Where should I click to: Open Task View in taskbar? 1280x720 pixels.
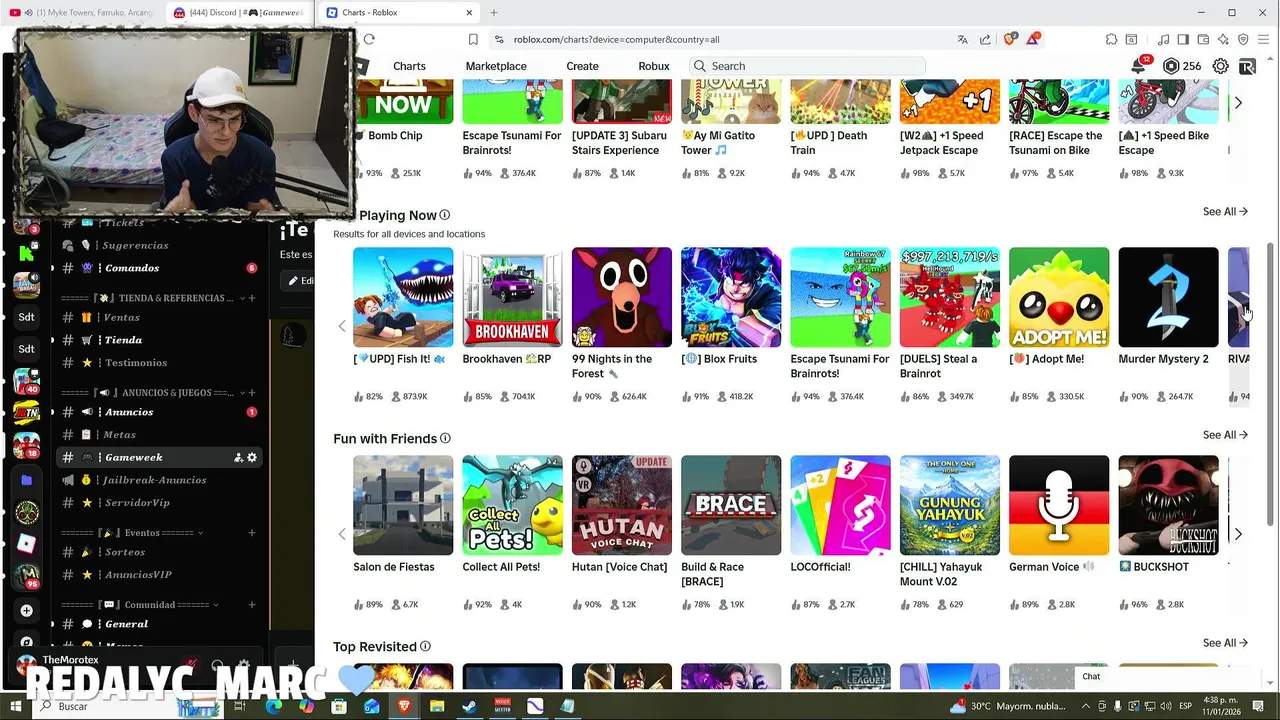tap(241, 706)
